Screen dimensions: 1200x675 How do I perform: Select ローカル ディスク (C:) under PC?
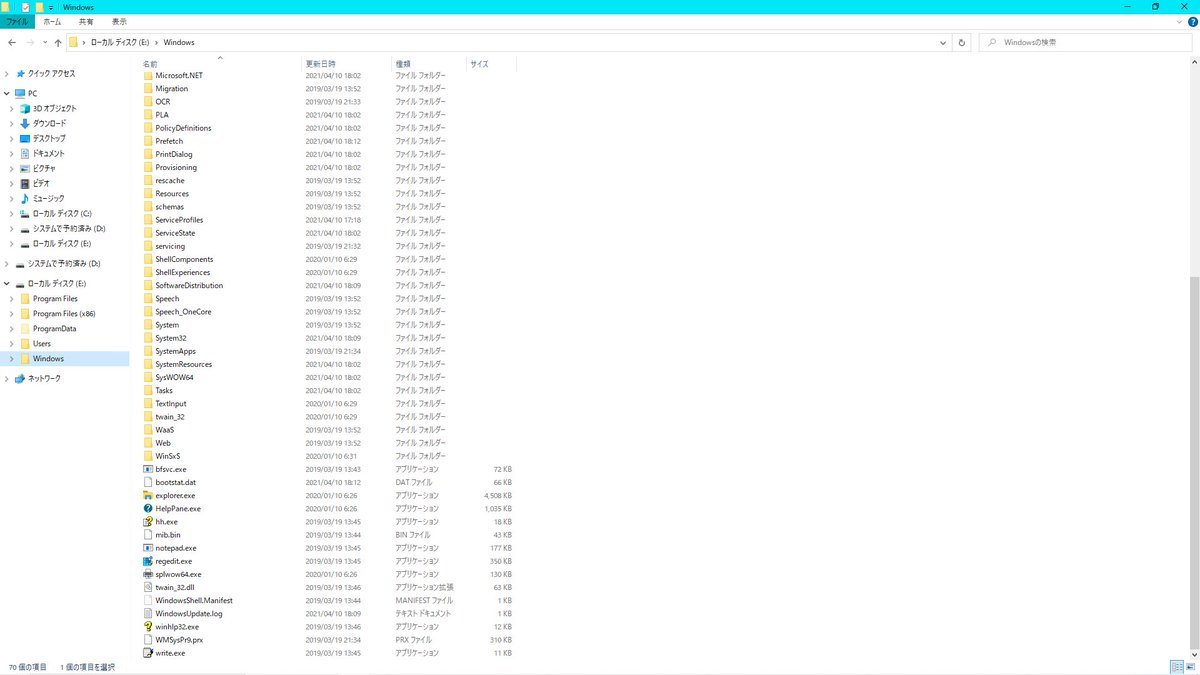[x=62, y=213]
